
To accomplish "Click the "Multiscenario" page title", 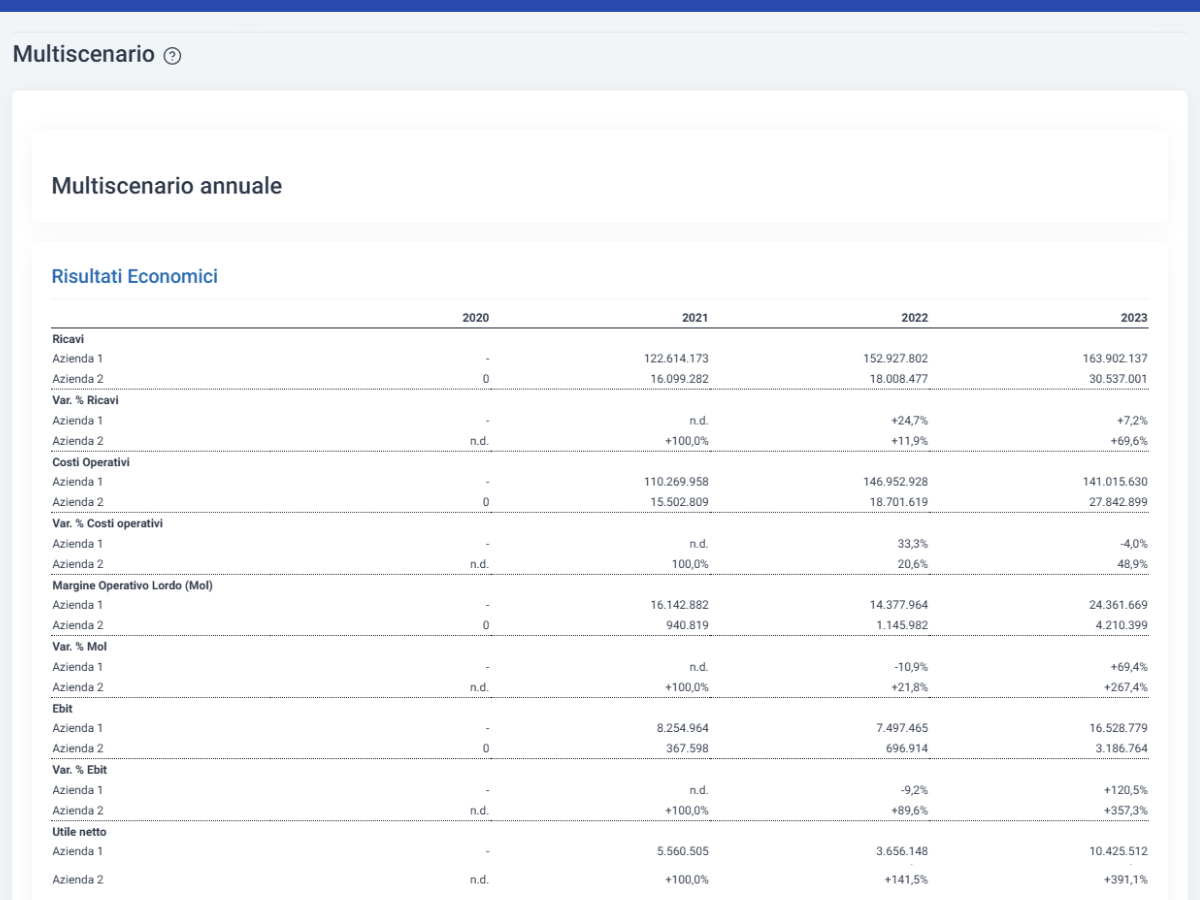I will [x=84, y=54].
